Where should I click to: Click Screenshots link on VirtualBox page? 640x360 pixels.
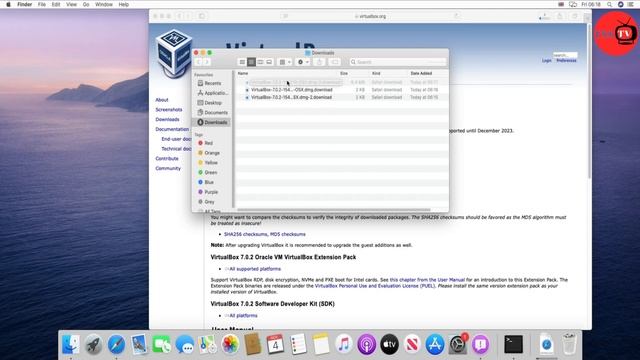pyautogui.click(x=169, y=110)
